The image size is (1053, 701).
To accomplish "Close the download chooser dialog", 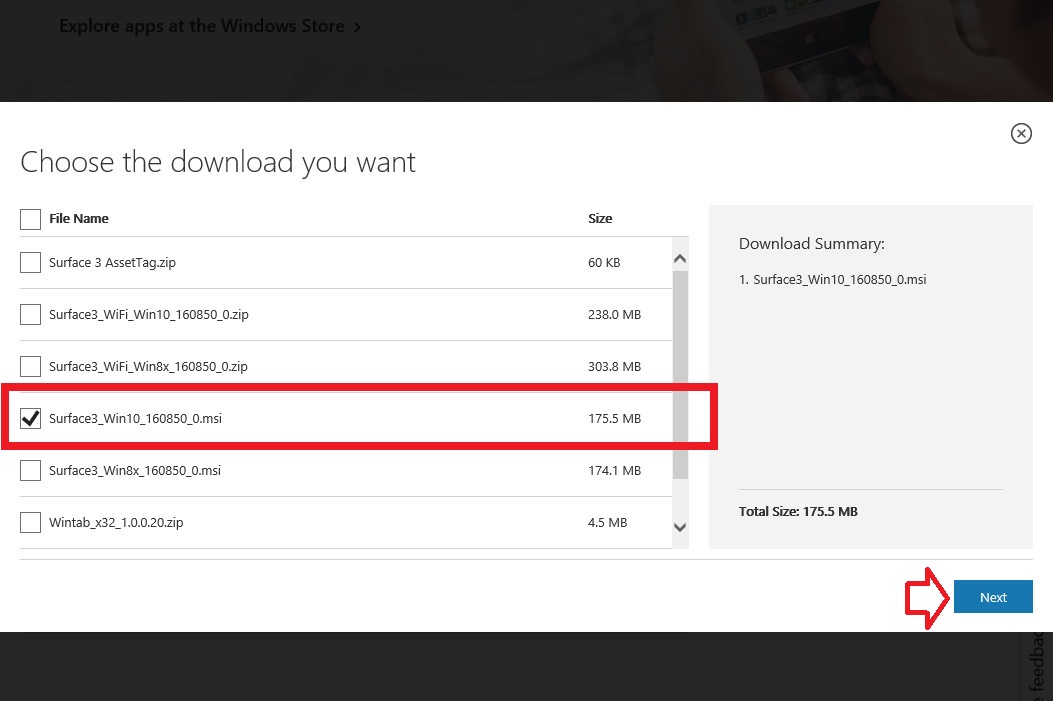I will pyautogui.click(x=1021, y=134).
